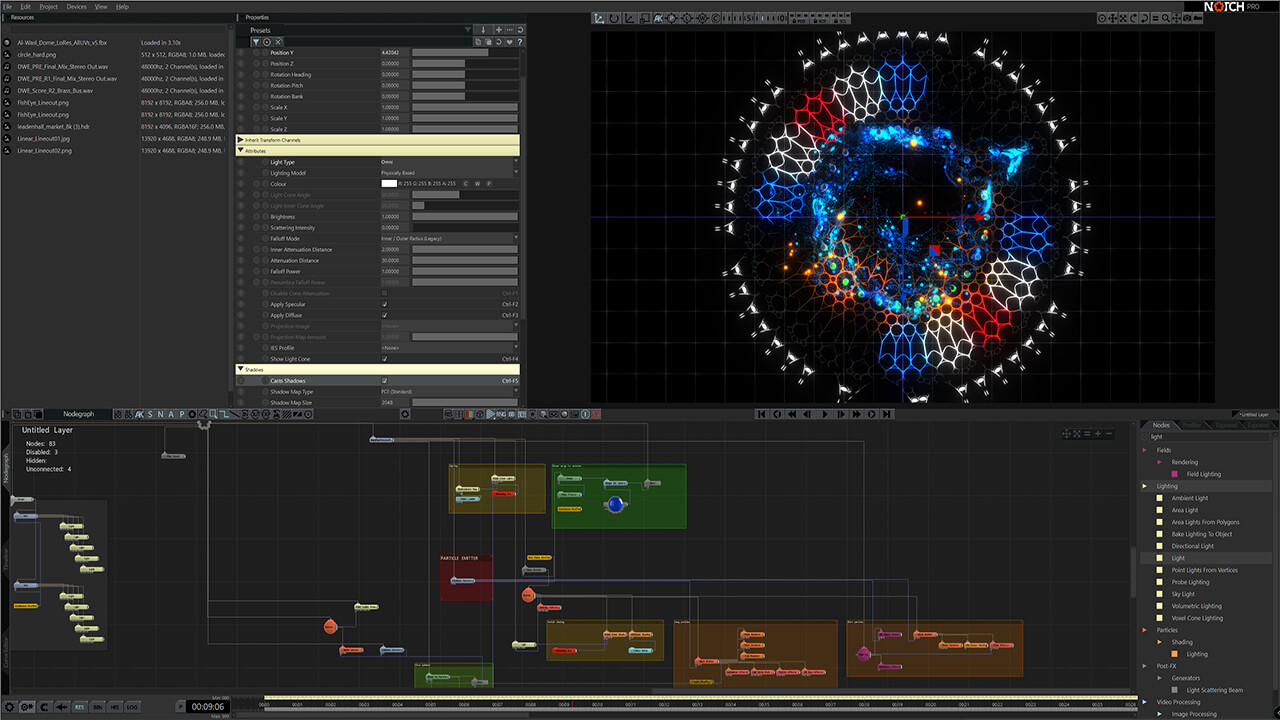Click the AK icon in nodegraph toolbar
1280x720 pixels.
pyautogui.click(x=139, y=414)
